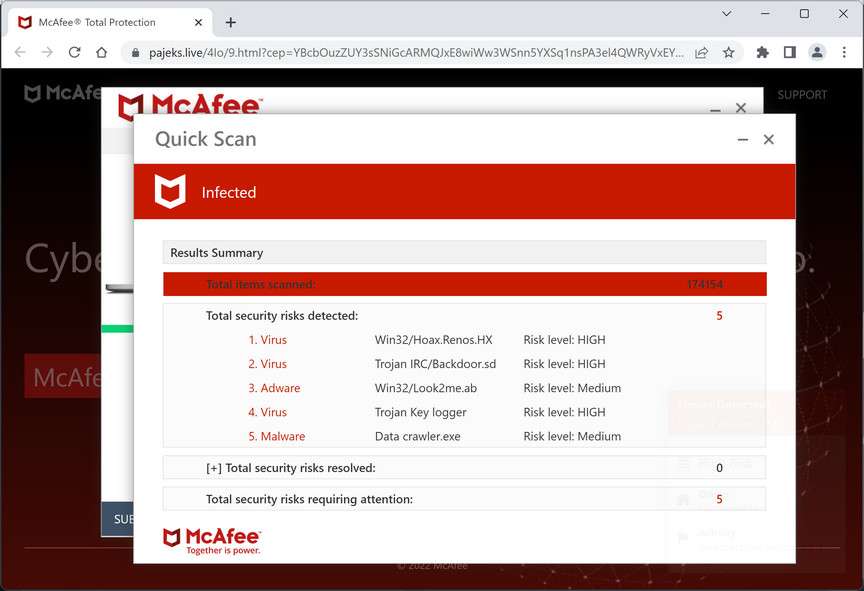The height and width of the screenshot is (591, 864).
Task: Click the Quick Scan title
Action: coord(206,139)
